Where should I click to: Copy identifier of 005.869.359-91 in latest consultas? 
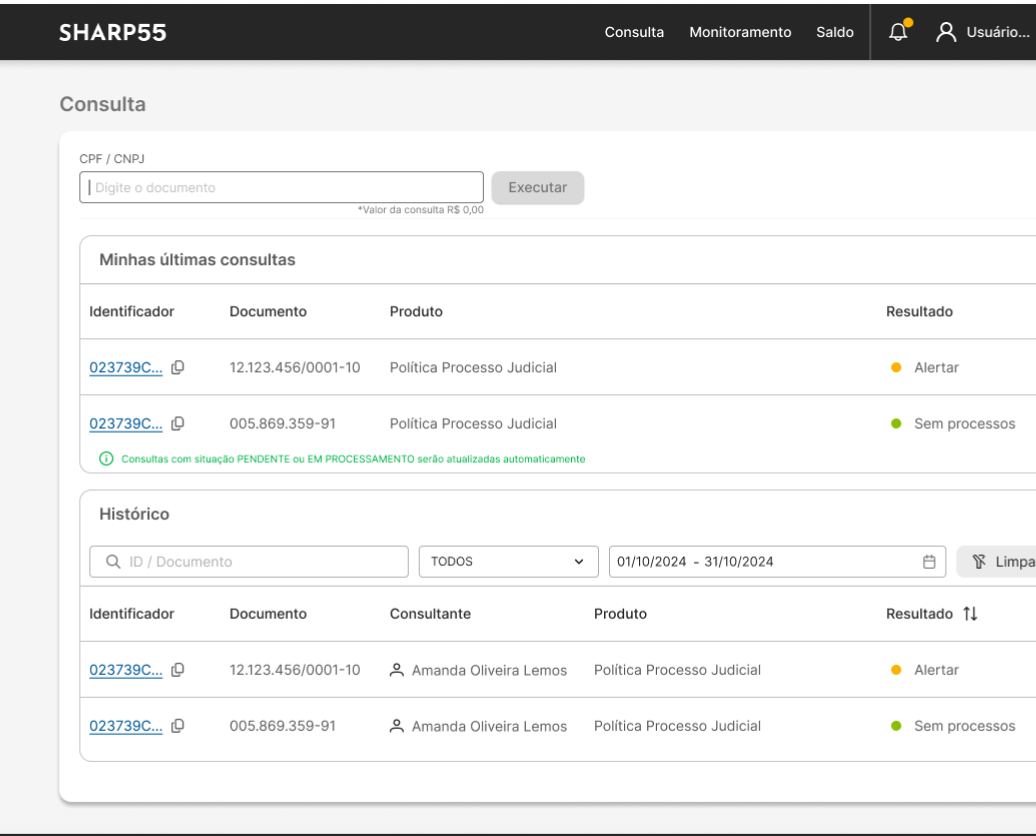[x=178, y=424]
